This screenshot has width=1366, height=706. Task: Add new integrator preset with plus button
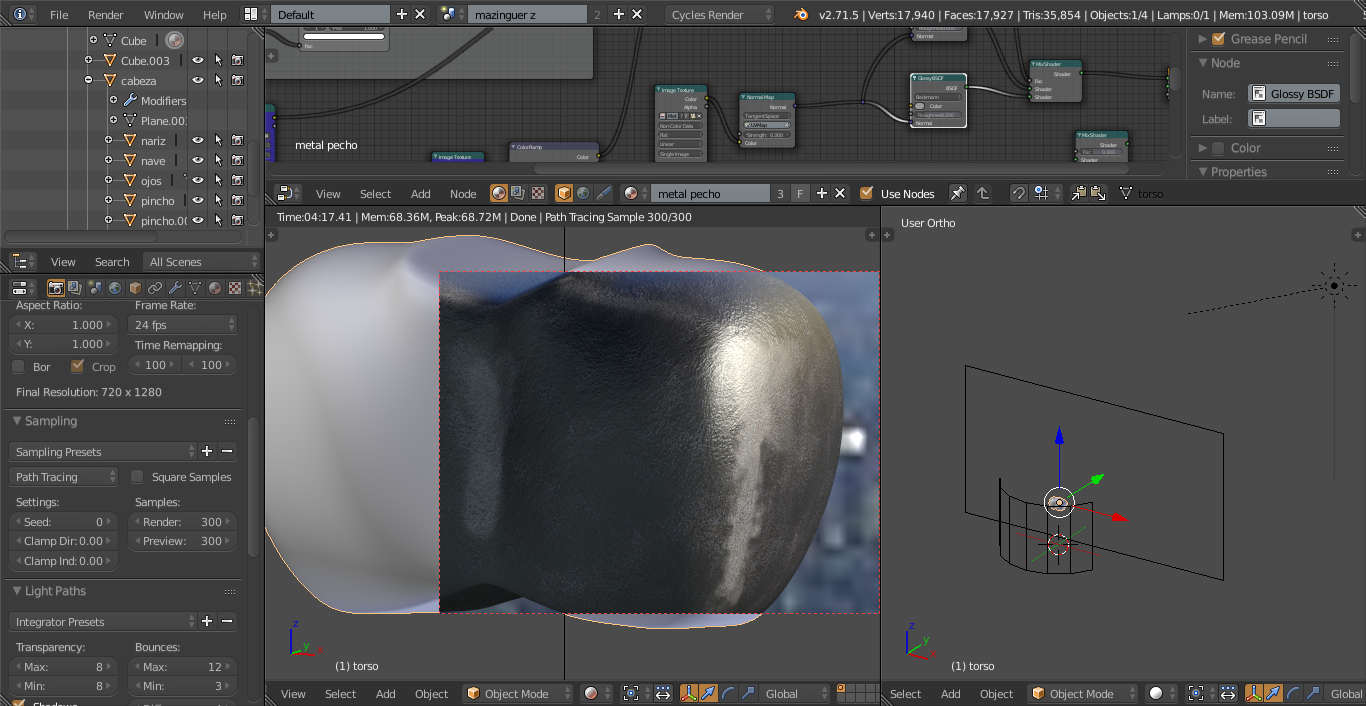pos(207,622)
